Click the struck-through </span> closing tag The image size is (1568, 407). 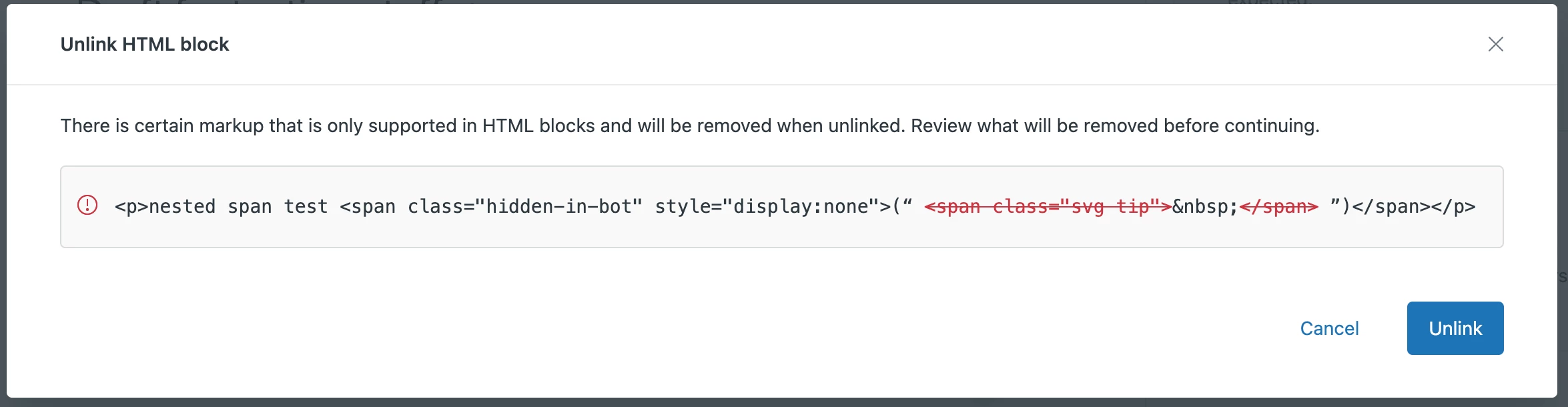tap(1278, 207)
